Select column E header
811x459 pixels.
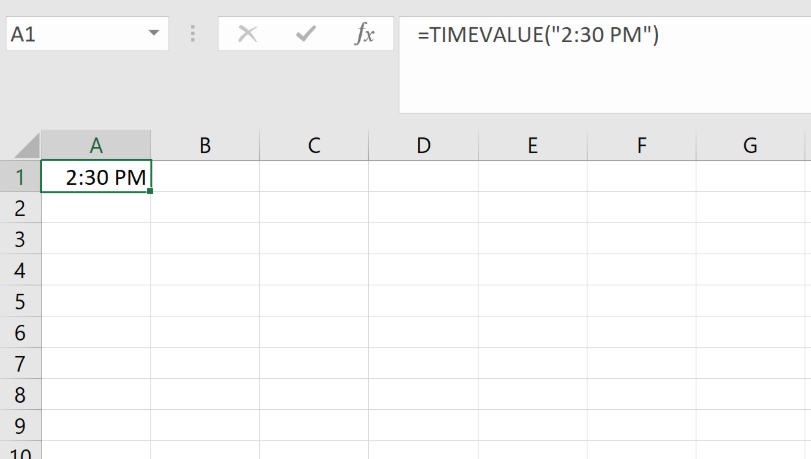tap(532, 145)
